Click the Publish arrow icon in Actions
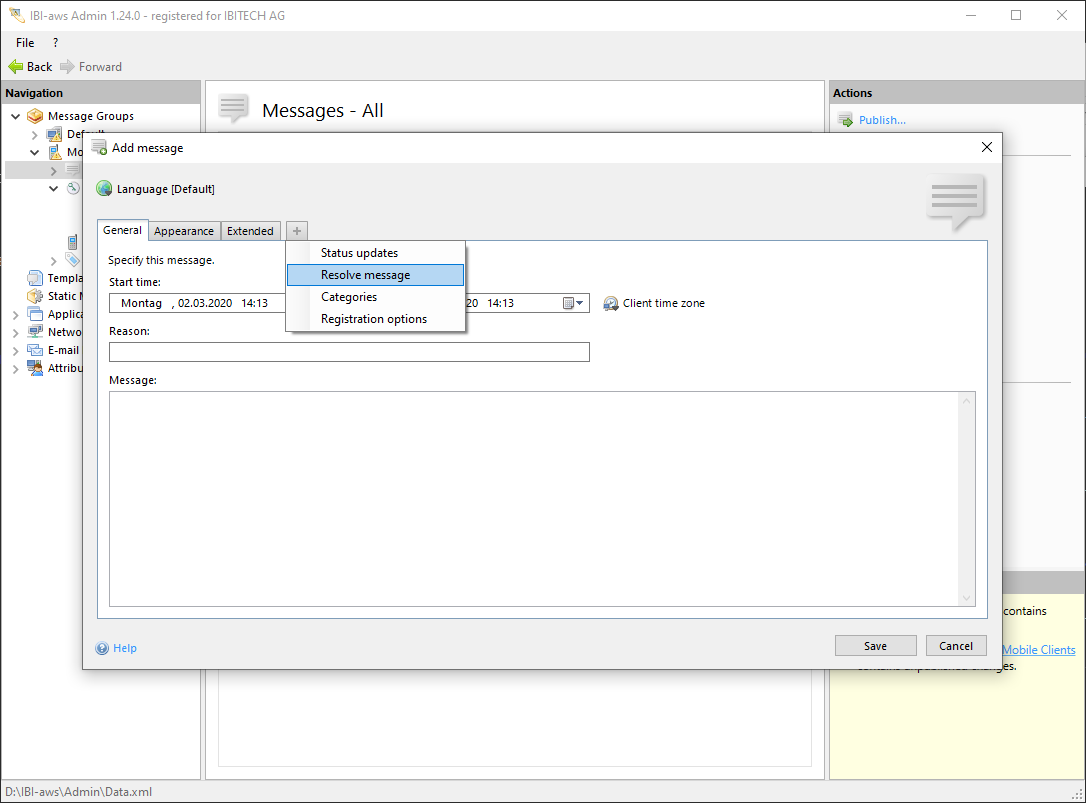1086x803 pixels. click(x=845, y=120)
